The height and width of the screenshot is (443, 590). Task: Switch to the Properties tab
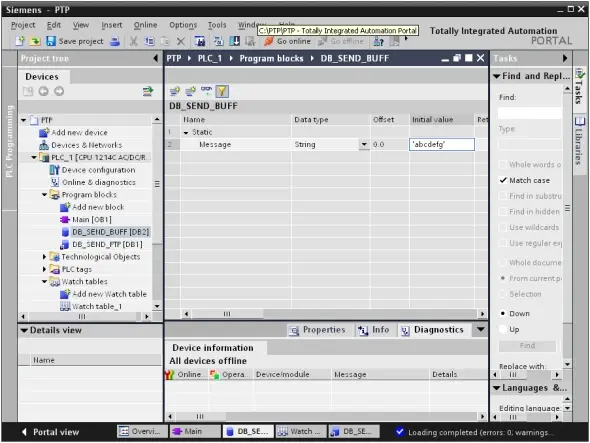(318, 330)
